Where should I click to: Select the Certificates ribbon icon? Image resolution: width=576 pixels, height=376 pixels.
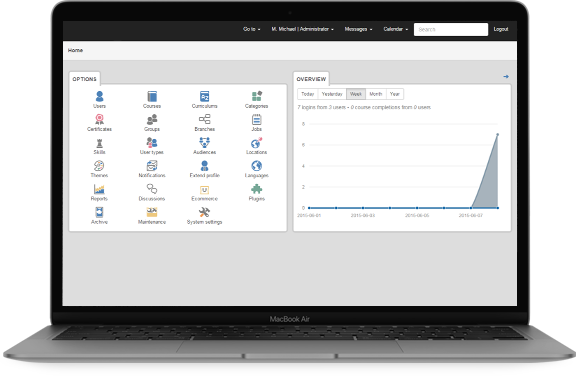click(99, 119)
